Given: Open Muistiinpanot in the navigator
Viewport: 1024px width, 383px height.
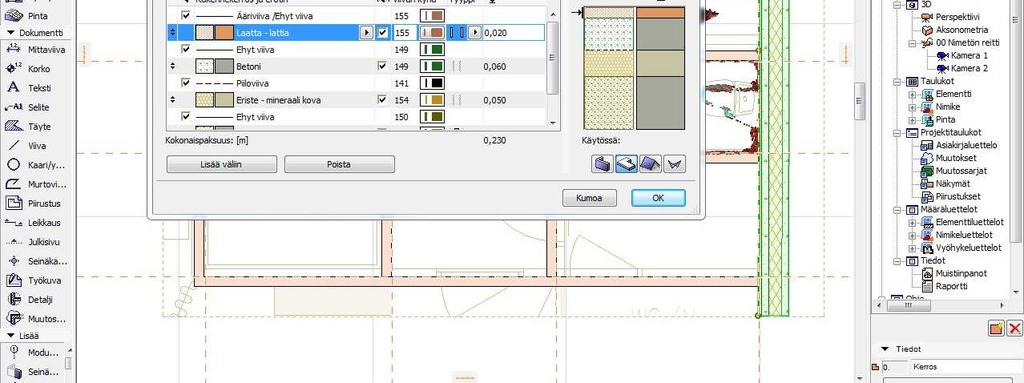Looking at the screenshot, I should pos(961,273).
